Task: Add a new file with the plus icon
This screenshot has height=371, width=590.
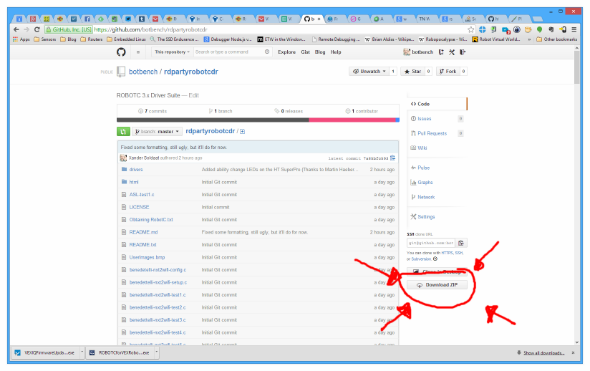Action: [x=242, y=131]
